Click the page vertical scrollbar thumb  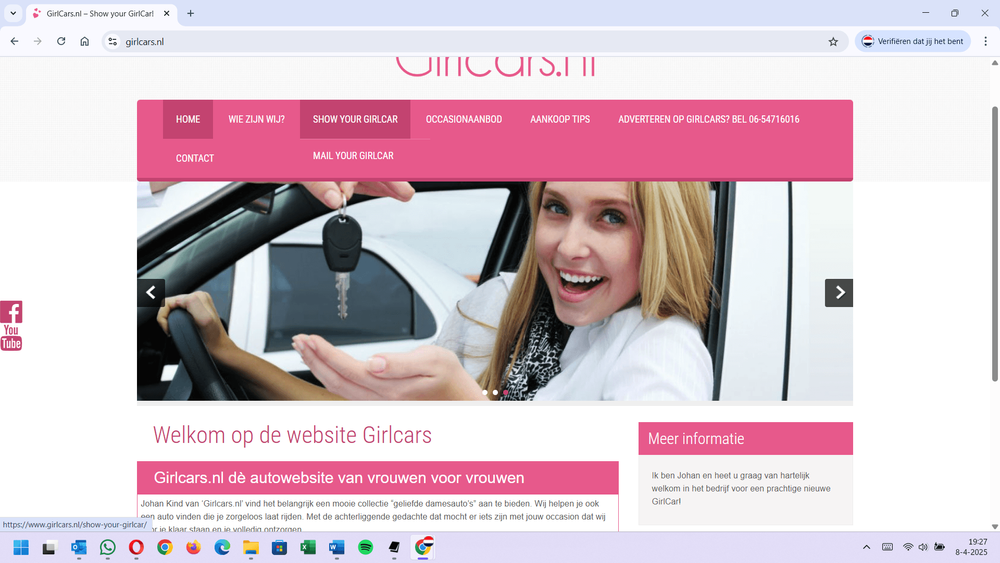click(995, 244)
